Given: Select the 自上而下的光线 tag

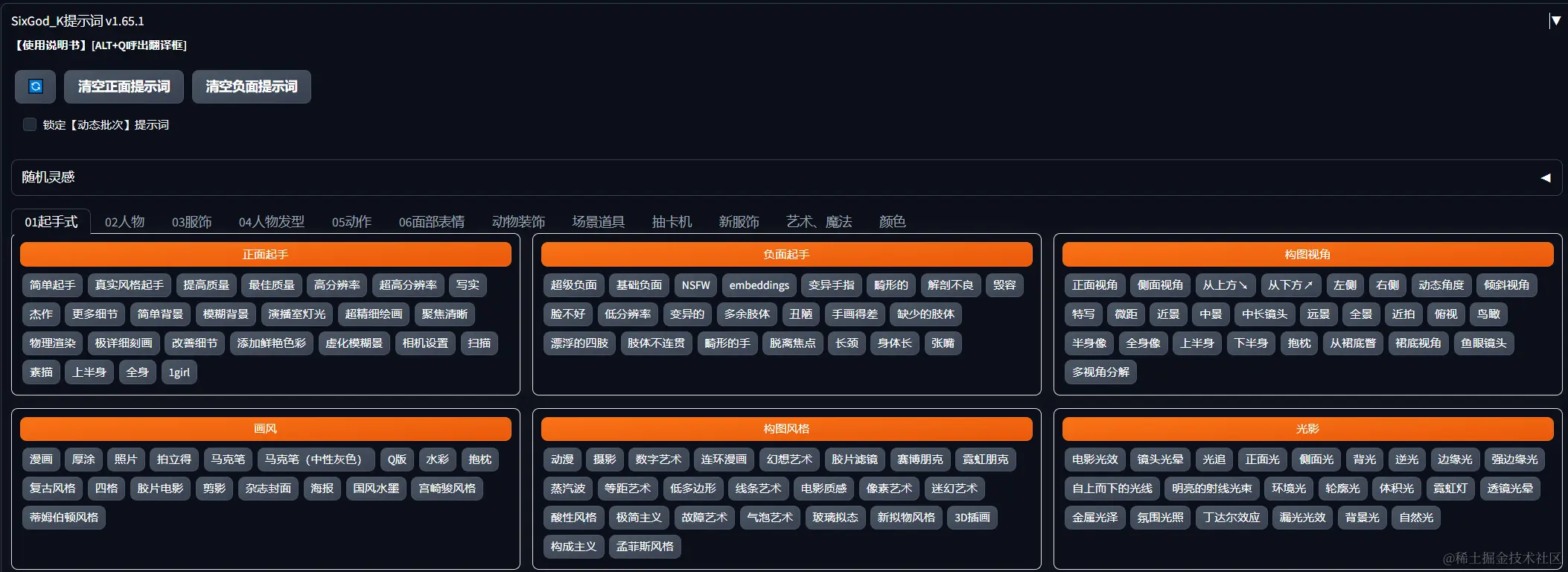Looking at the screenshot, I should [1112, 488].
